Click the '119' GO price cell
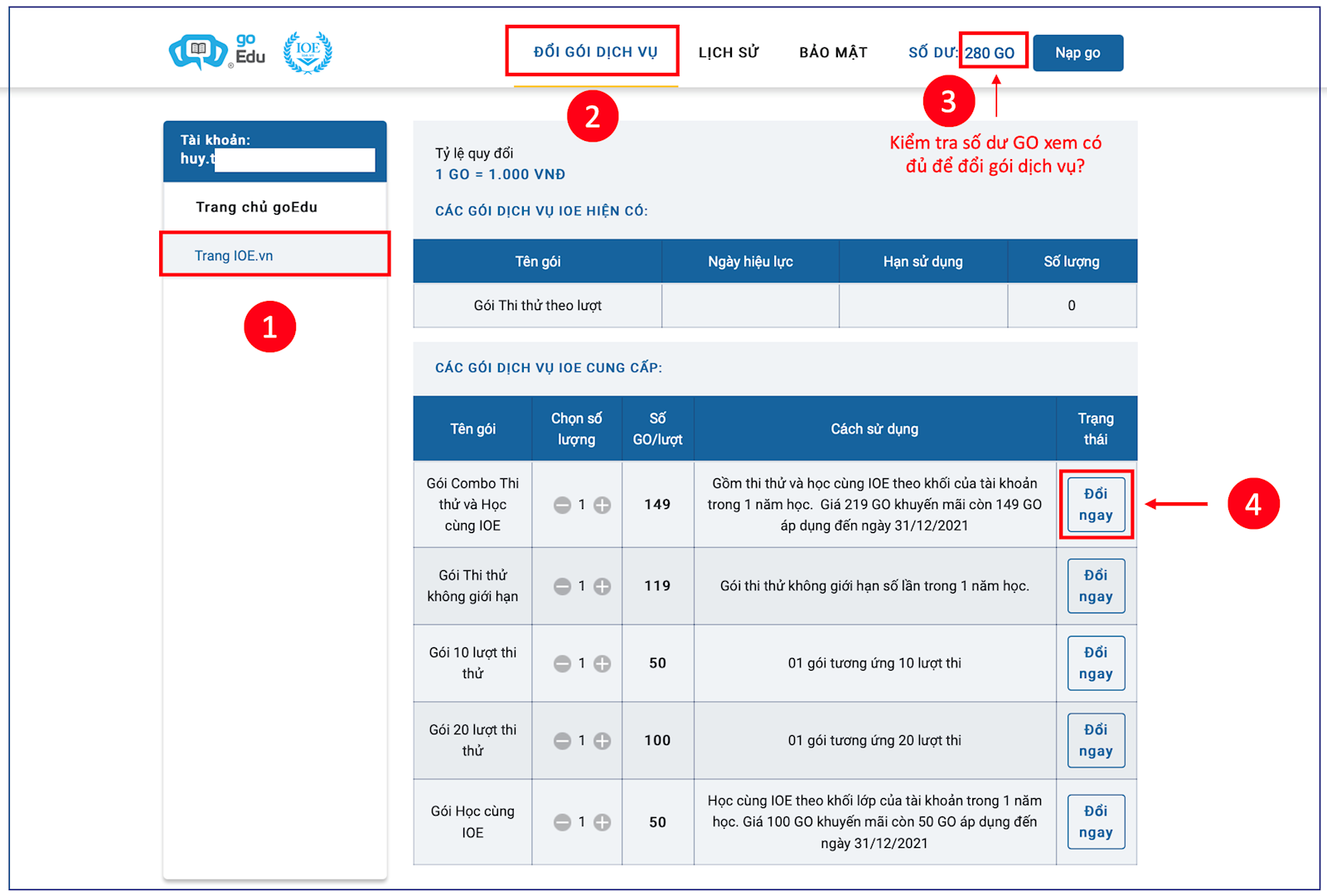The image size is (1327, 896). point(657,586)
